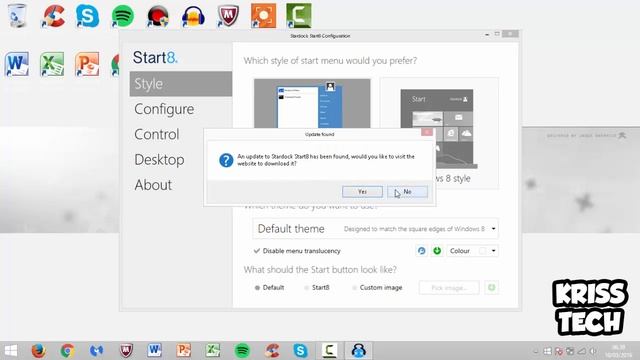Select the Default start button radio option
Screen dimensions: 640x360
(269, 287)
